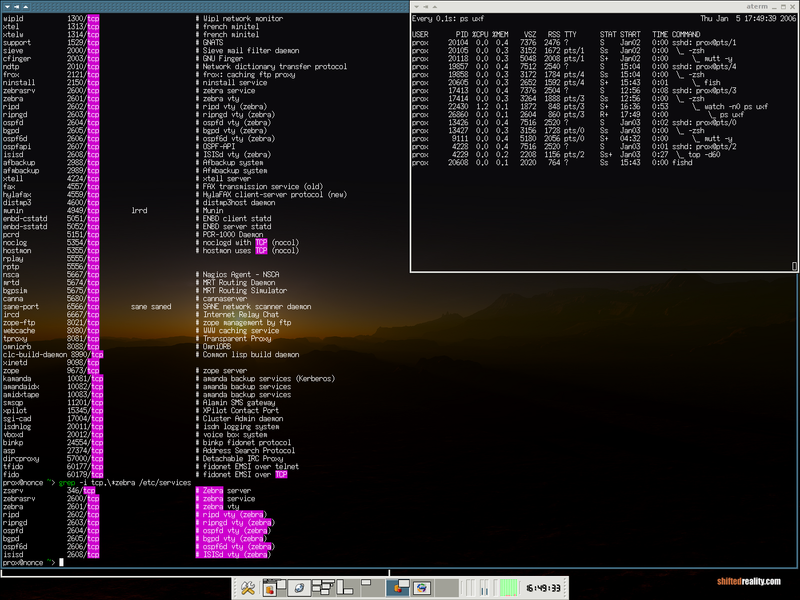This screenshot has width=800, height=600.
Task: Open the wrench-and-screwdriver settings icon in the panel
Action: coord(248,588)
